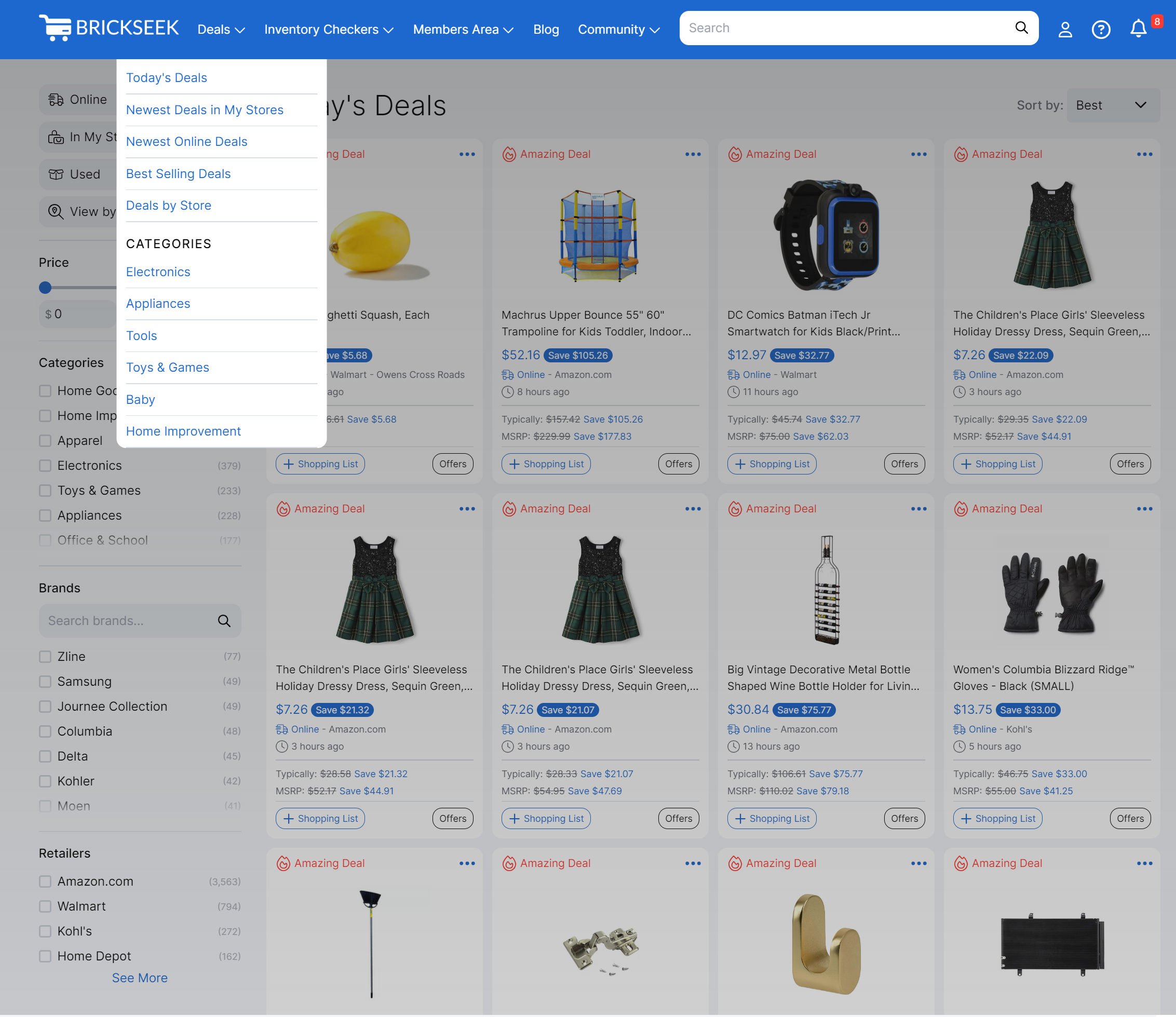This screenshot has height=1017, width=1176.
Task: Click the BrickSeek shopping cart logo
Action: 55,27
